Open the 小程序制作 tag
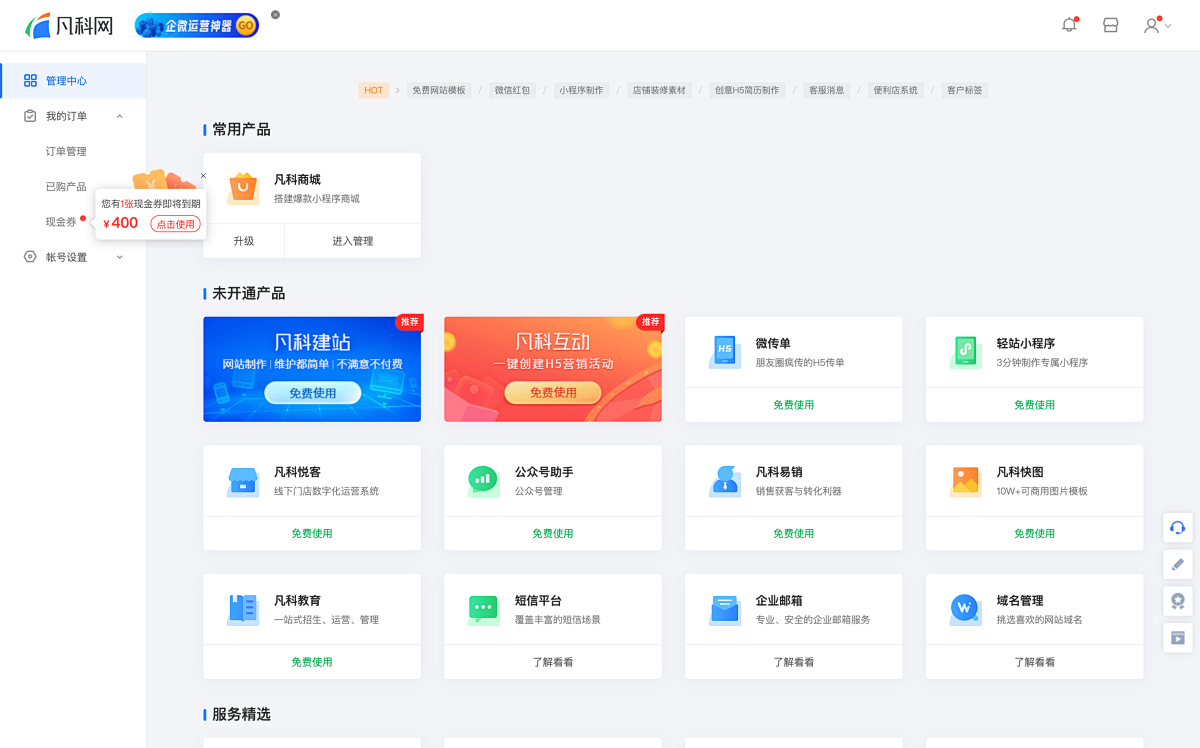Screen dimensions: 1200x748 (581, 90)
